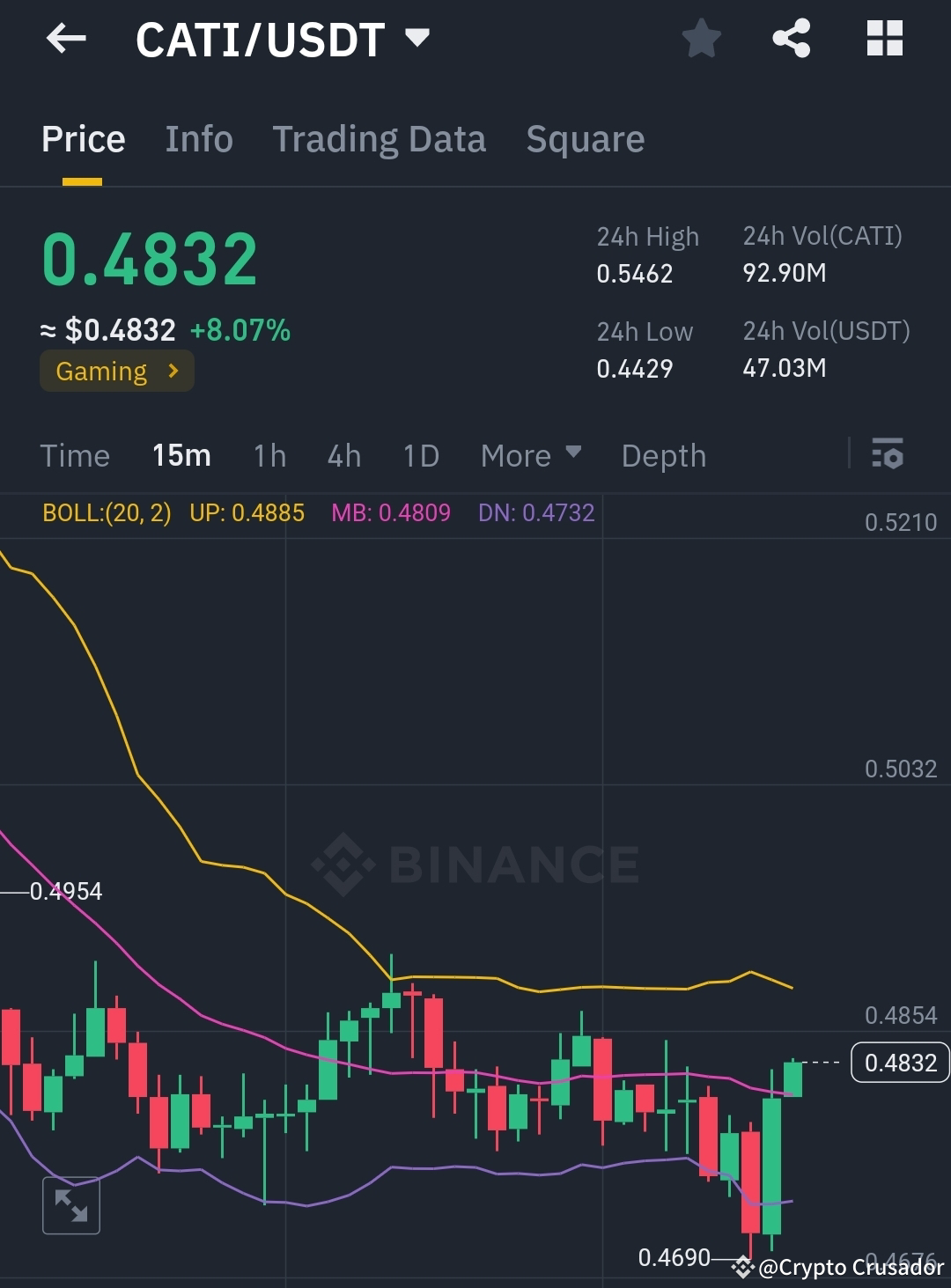Viewport: 951px width, 1288px height.
Task: Click the Depth view option
Action: coord(664,455)
